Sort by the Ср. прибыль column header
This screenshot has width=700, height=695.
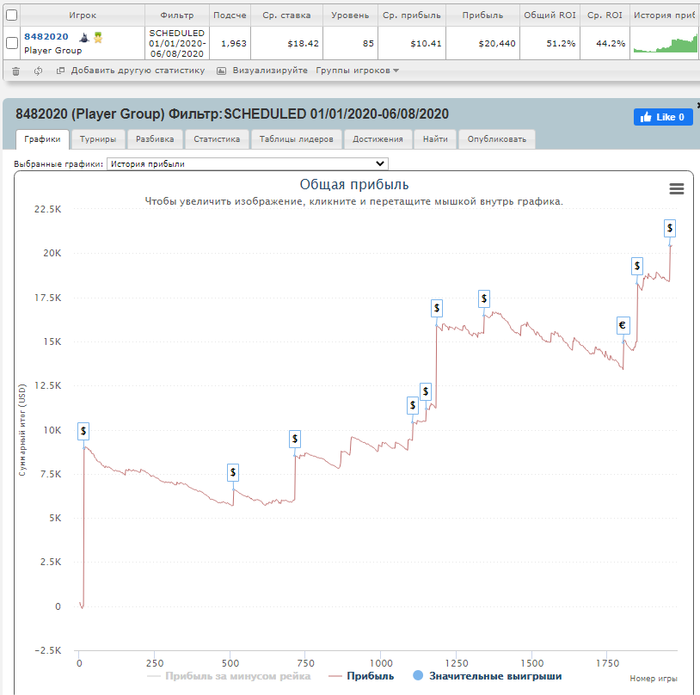412,15
